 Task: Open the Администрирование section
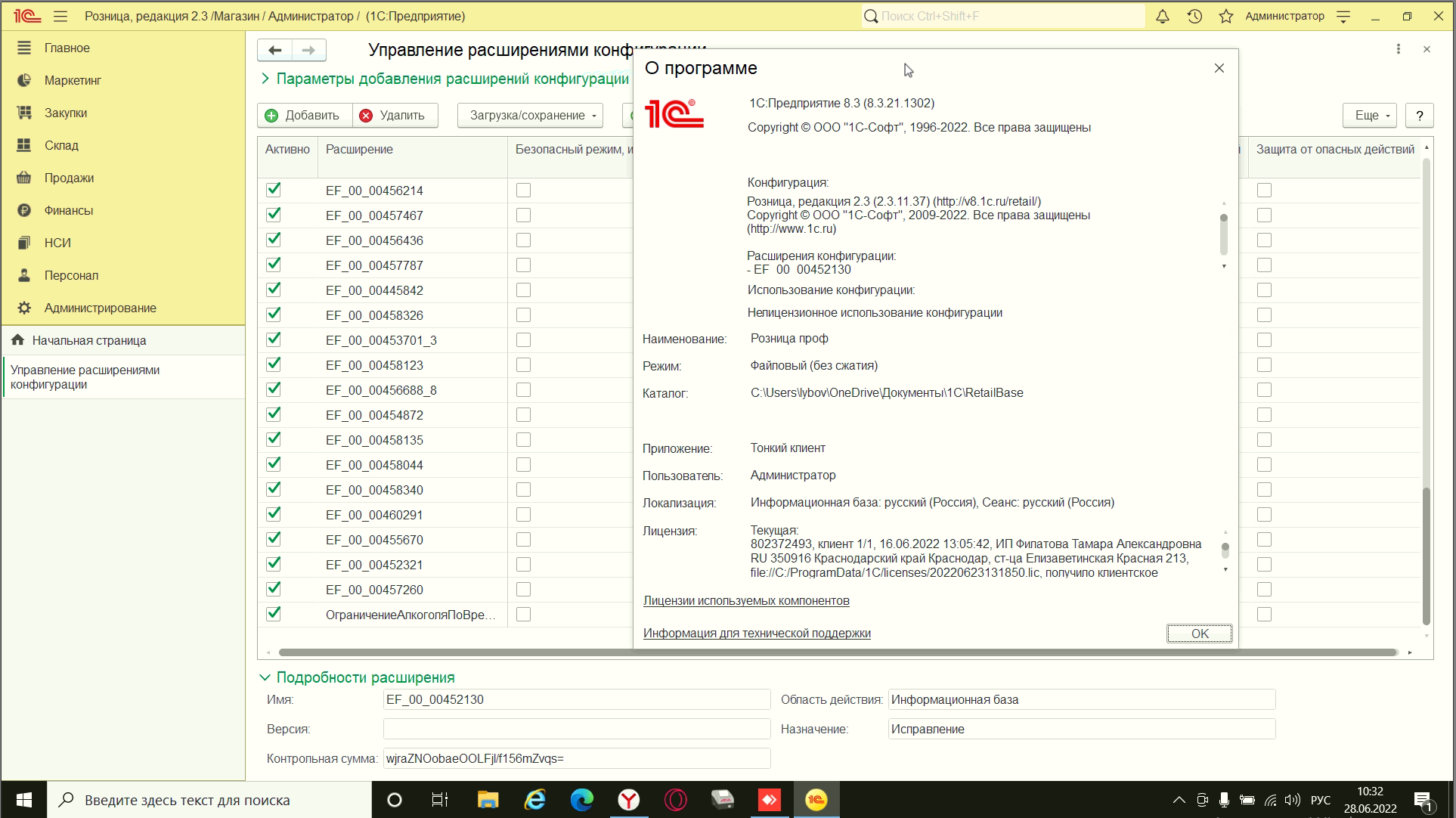[101, 308]
